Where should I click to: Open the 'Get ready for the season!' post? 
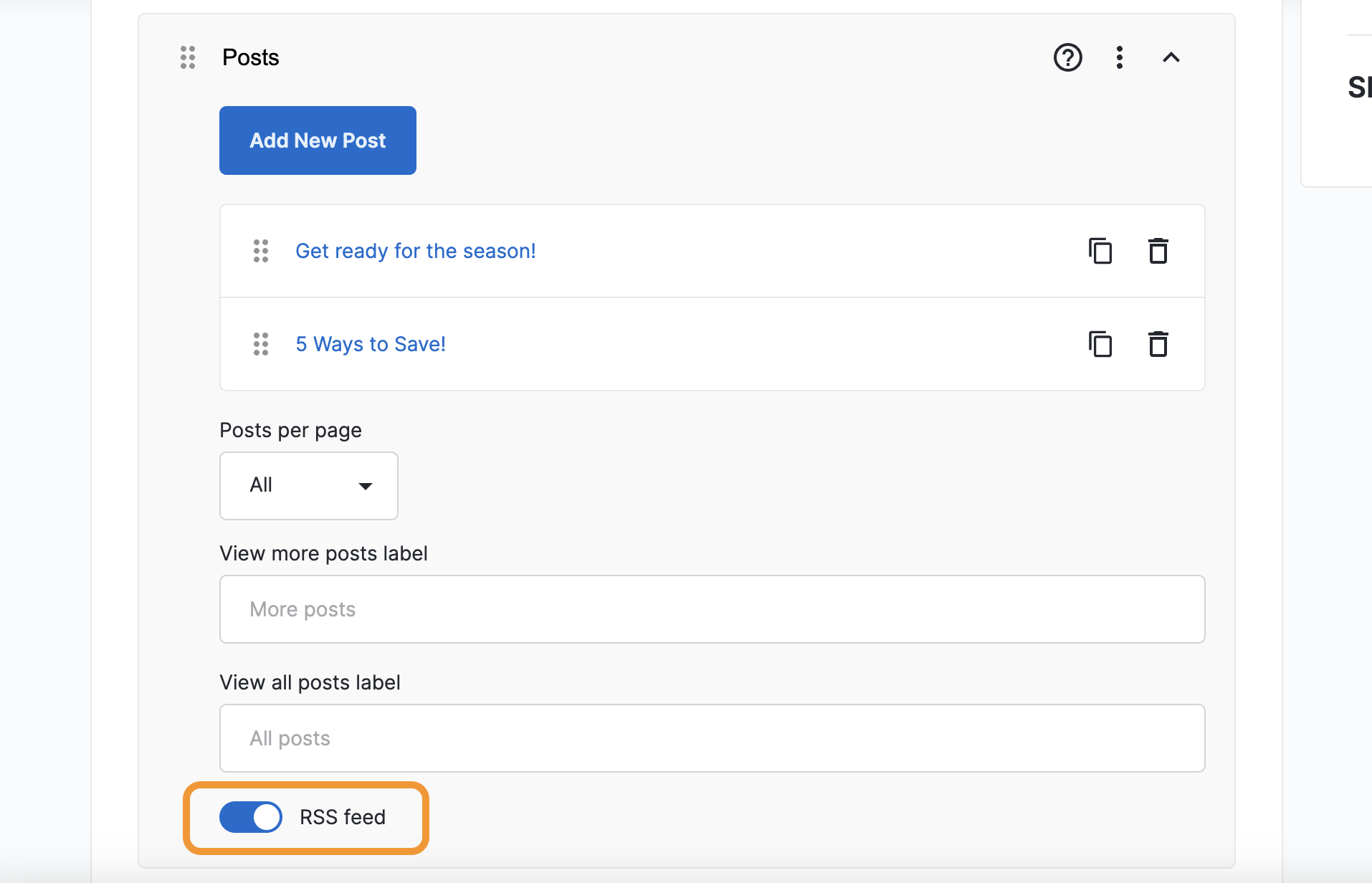click(x=415, y=251)
